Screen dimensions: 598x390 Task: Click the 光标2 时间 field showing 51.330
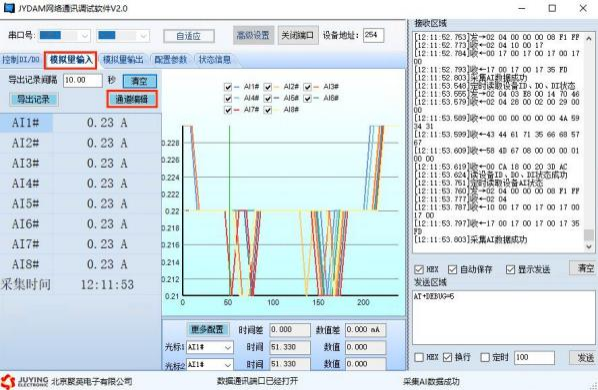290,364
